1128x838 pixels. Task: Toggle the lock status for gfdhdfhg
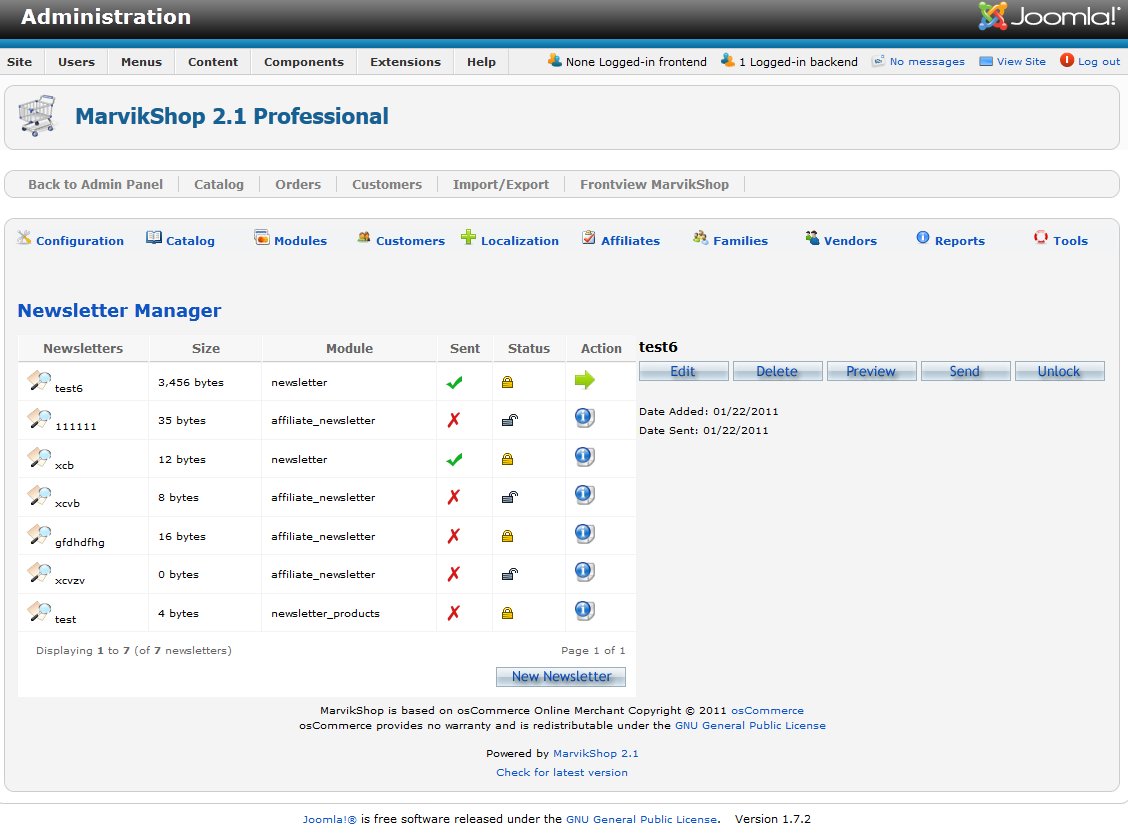[507, 536]
